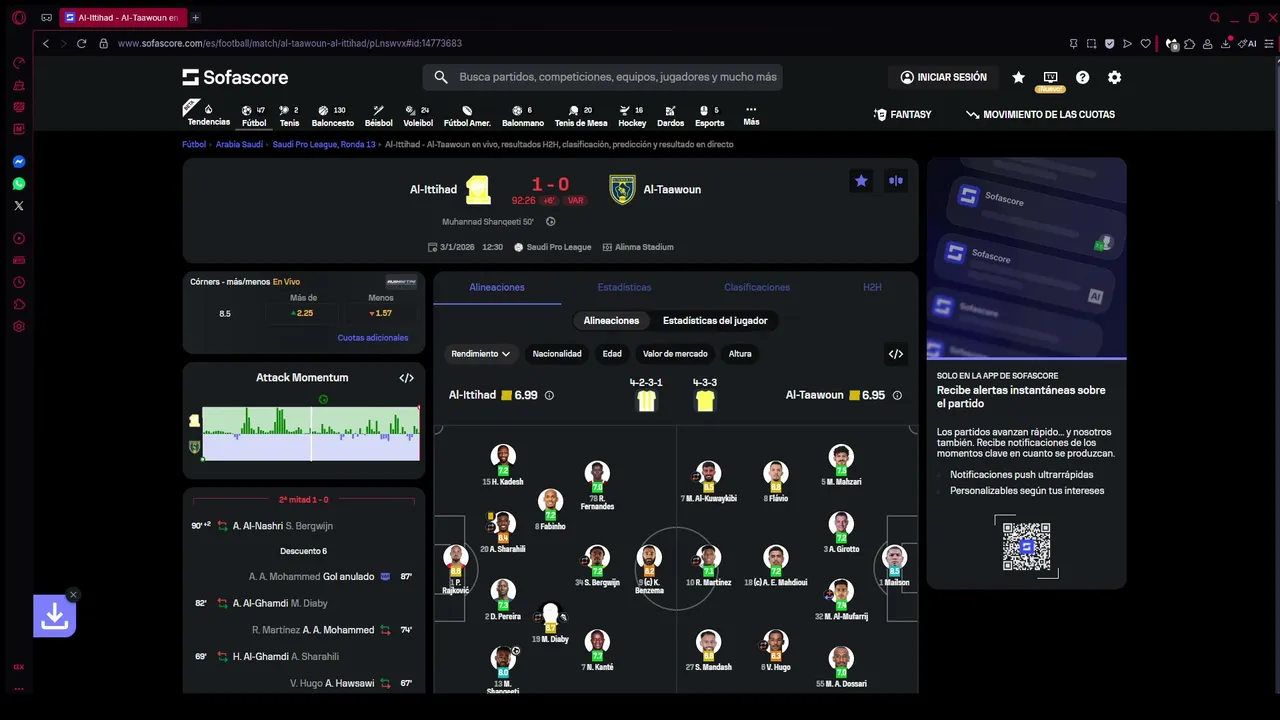1280x720 pixels.
Task: Select the Nacionalidad filter chip
Action: (557, 353)
